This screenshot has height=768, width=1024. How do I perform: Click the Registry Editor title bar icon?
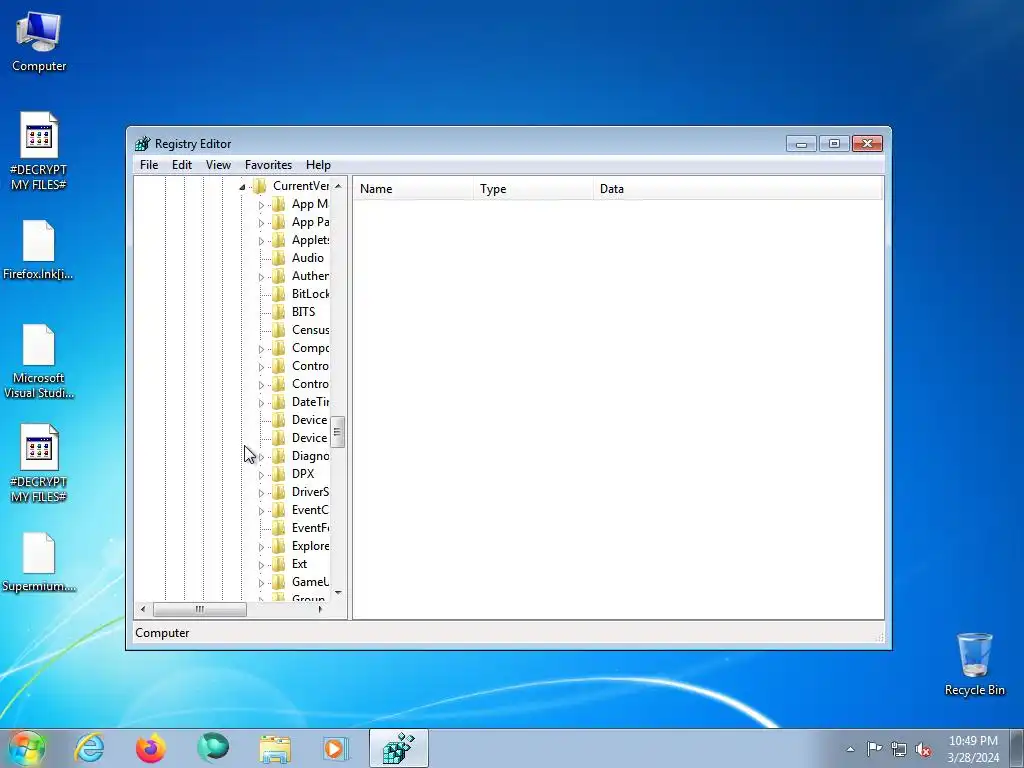[x=142, y=144]
